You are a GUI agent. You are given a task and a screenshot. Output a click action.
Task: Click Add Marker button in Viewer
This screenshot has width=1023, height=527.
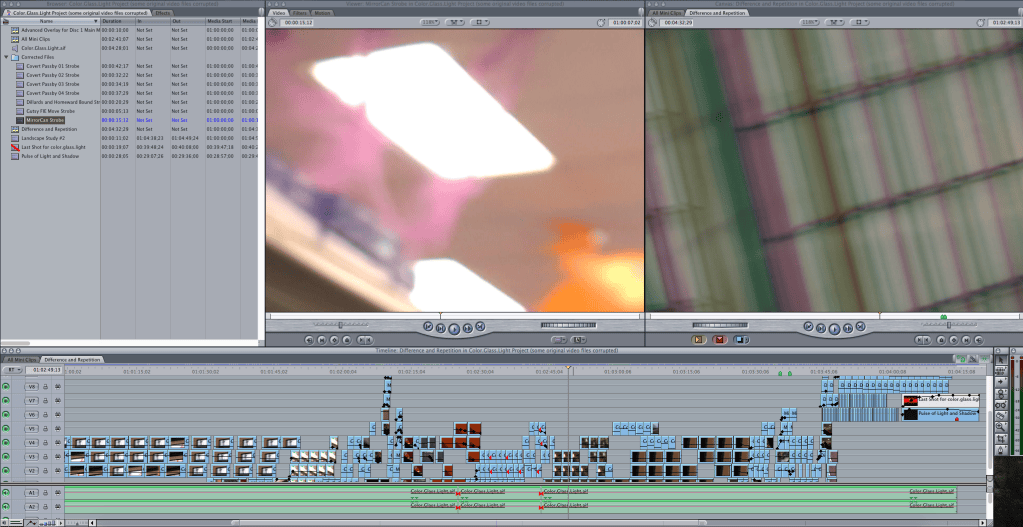pyautogui.click(x=347, y=339)
